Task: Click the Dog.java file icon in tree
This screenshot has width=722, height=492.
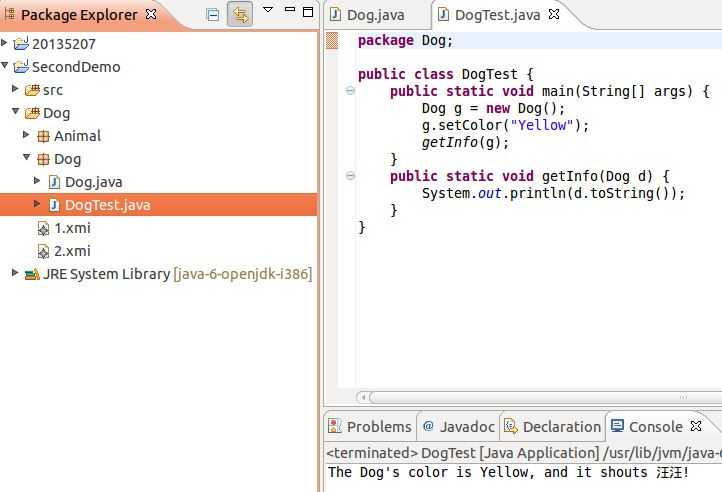Action: point(54,182)
